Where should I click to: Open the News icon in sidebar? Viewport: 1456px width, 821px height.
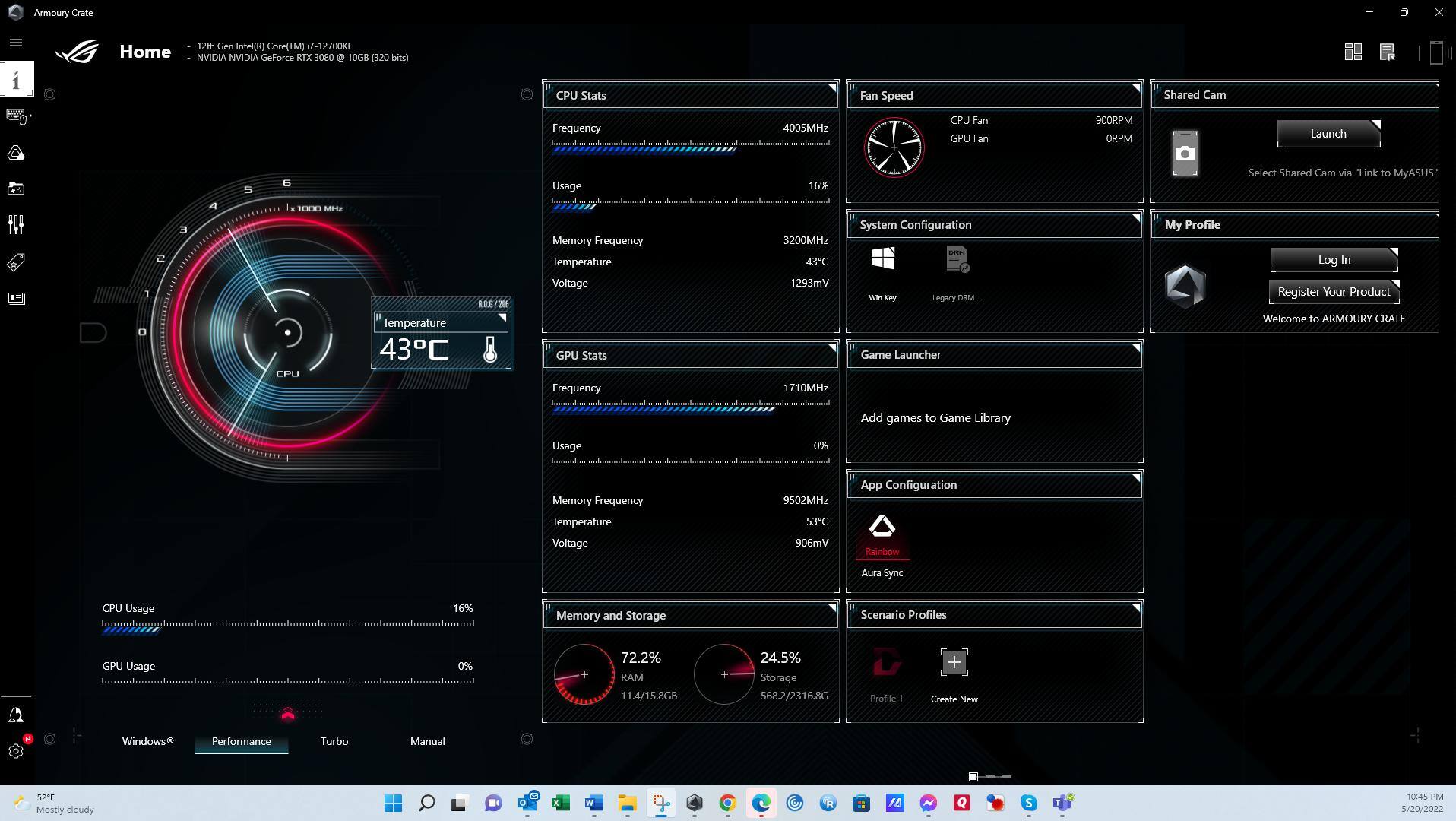coord(16,299)
